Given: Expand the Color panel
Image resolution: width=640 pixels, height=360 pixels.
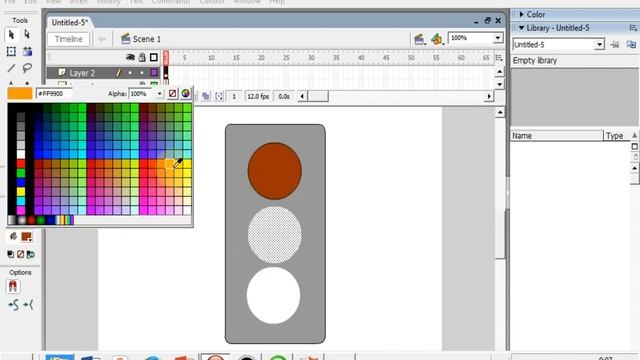Looking at the screenshot, I should (x=521, y=14).
